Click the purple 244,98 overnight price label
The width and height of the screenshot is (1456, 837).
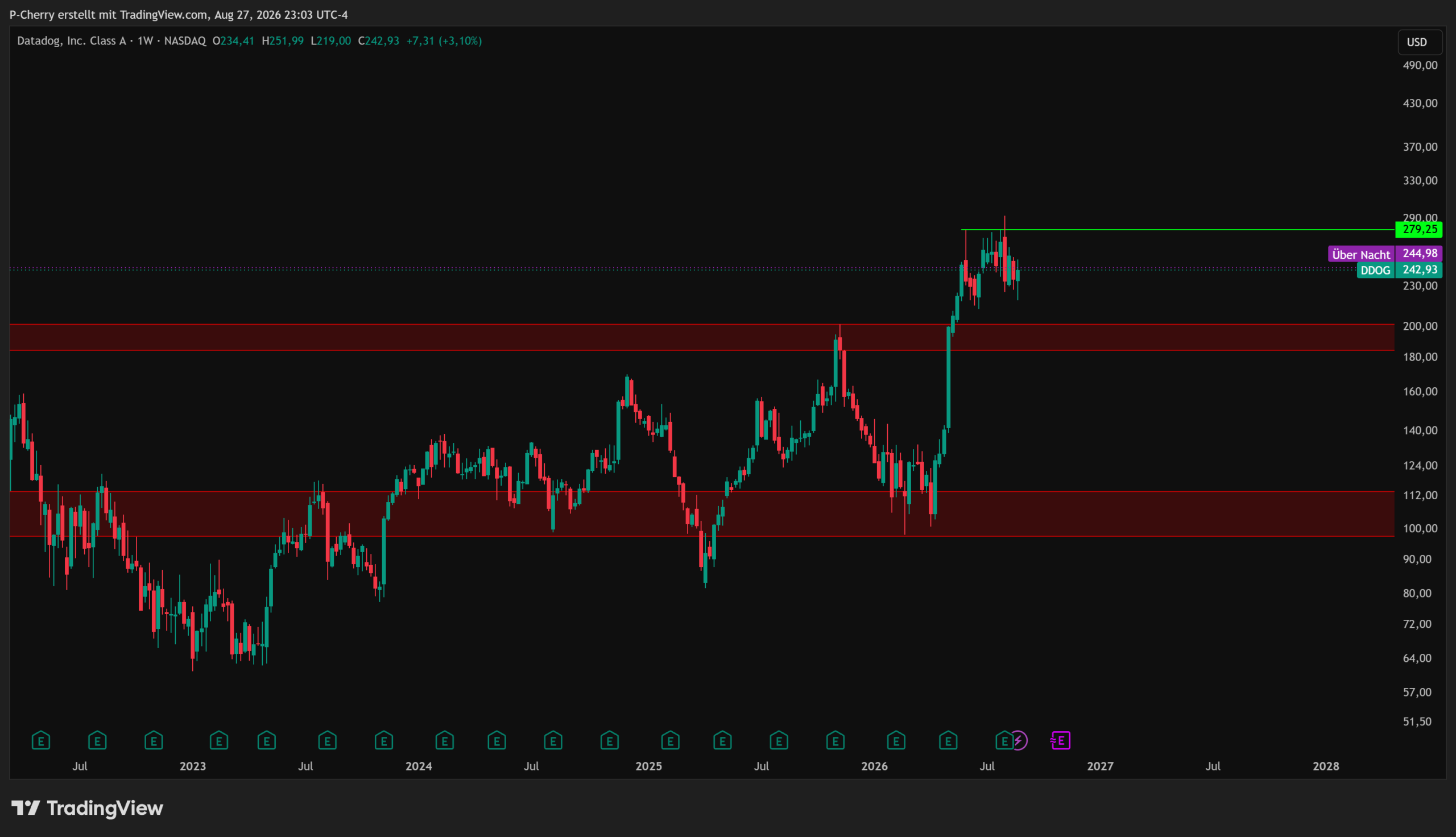[1418, 254]
